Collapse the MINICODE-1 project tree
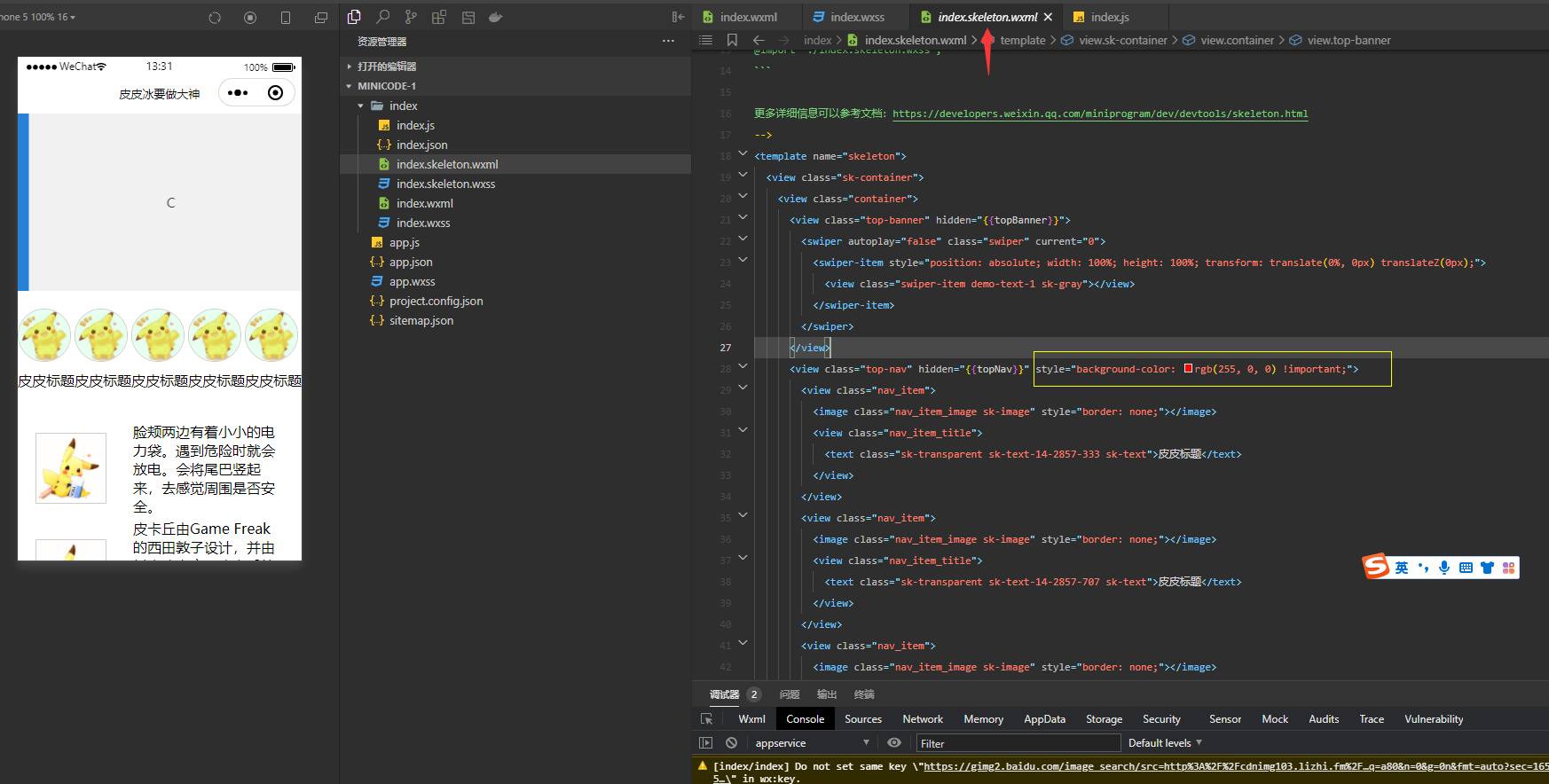 349,86
